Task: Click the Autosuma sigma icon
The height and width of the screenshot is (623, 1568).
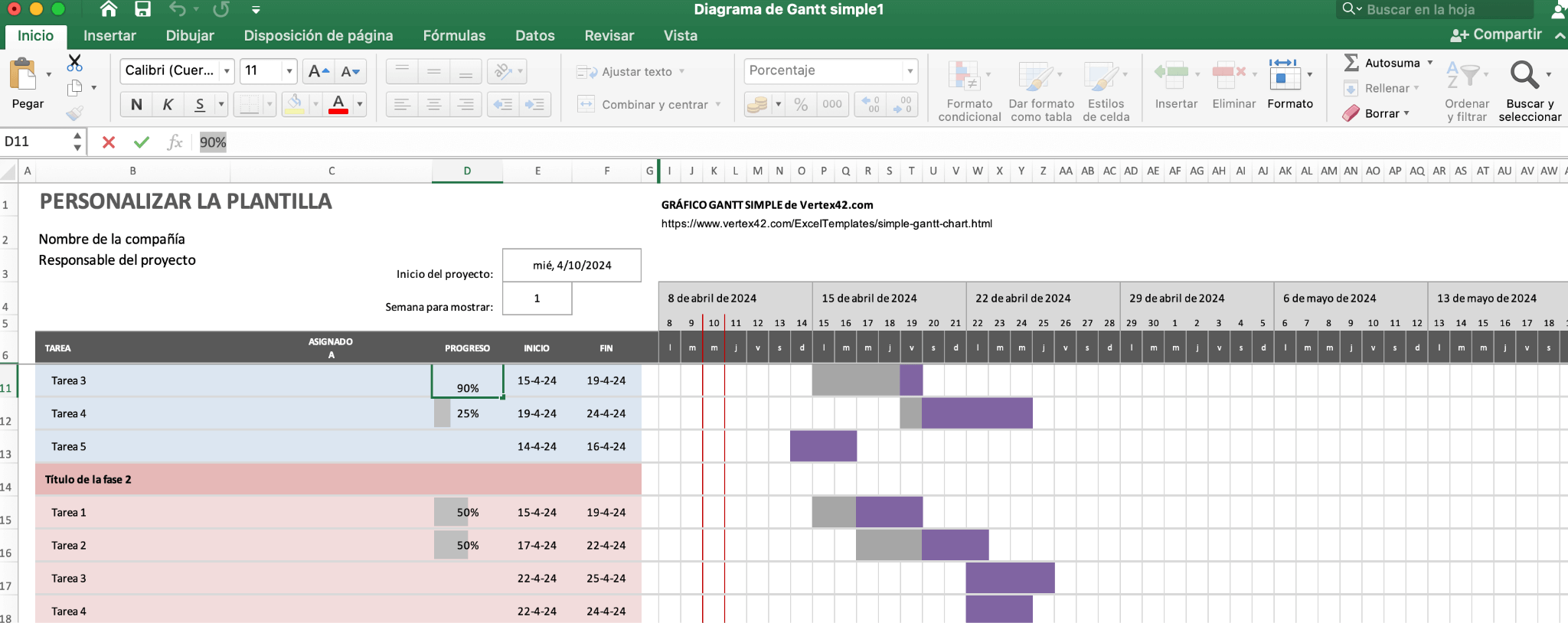Action: (1351, 63)
